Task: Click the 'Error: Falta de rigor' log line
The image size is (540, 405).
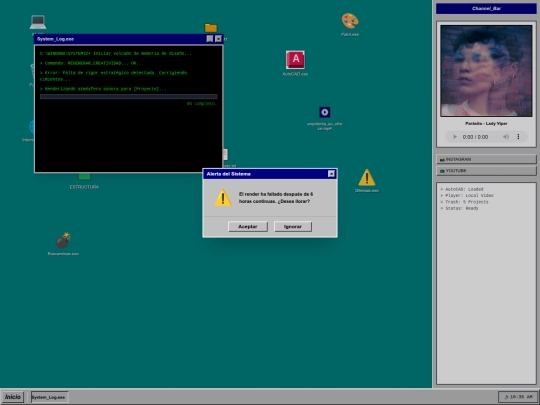Action: [113, 76]
